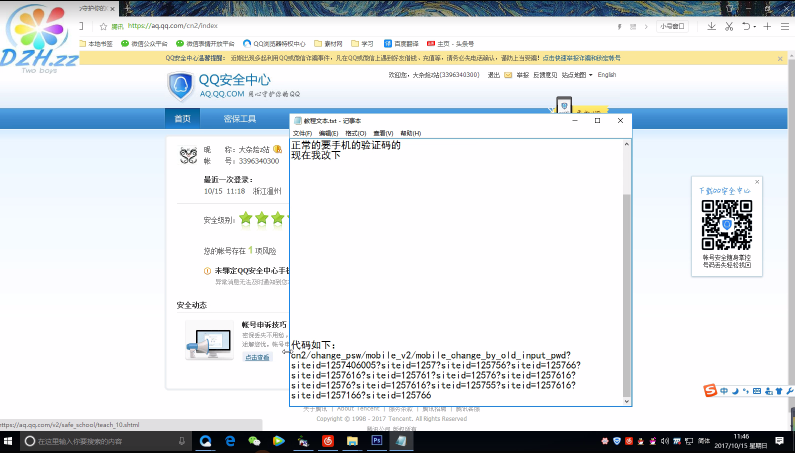Click Notepad scrollbar down arrow
Image resolution: width=795 pixels, height=453 pixels.
[627, 401]
